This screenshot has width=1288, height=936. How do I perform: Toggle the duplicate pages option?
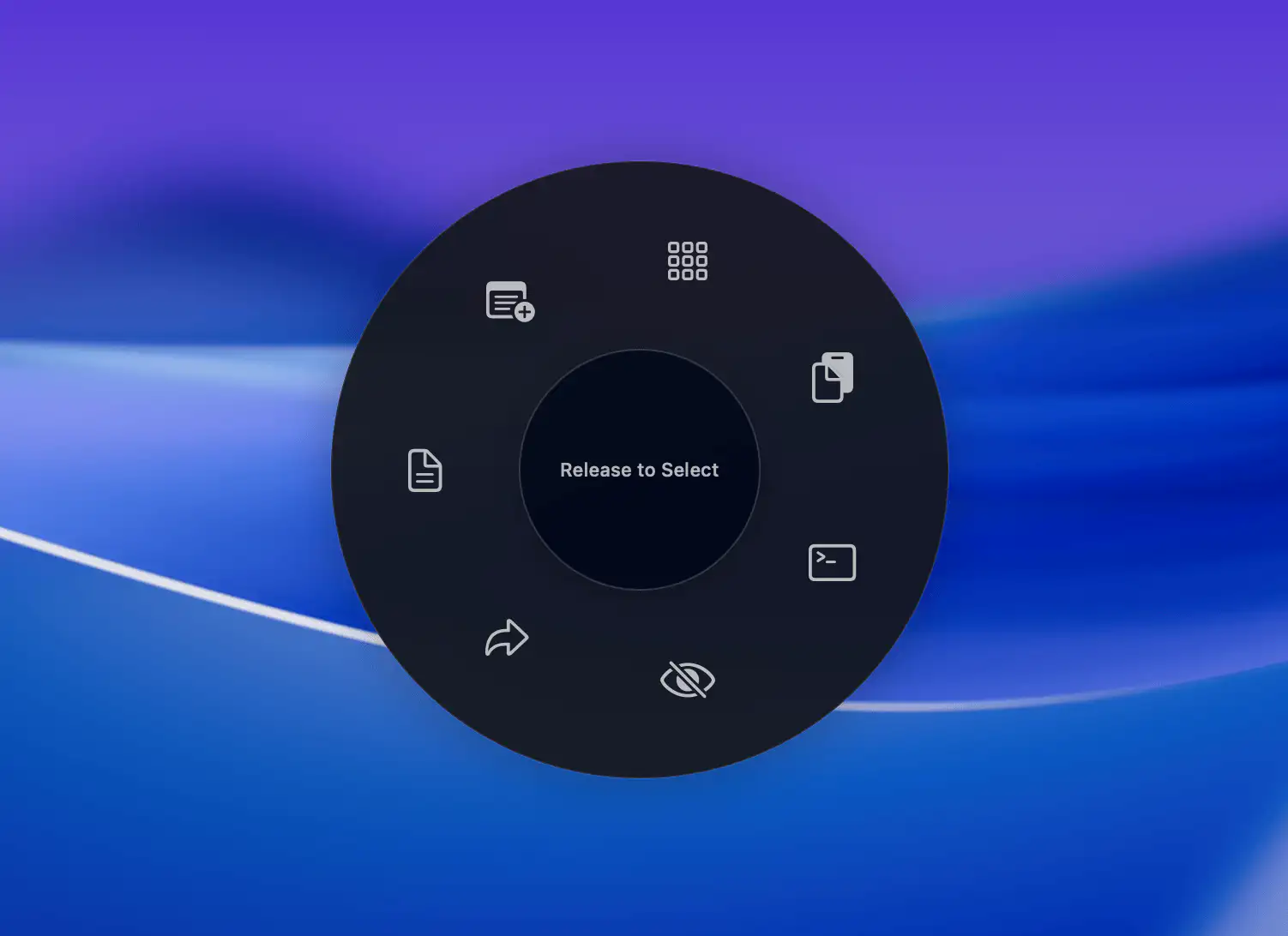point(830,377)
